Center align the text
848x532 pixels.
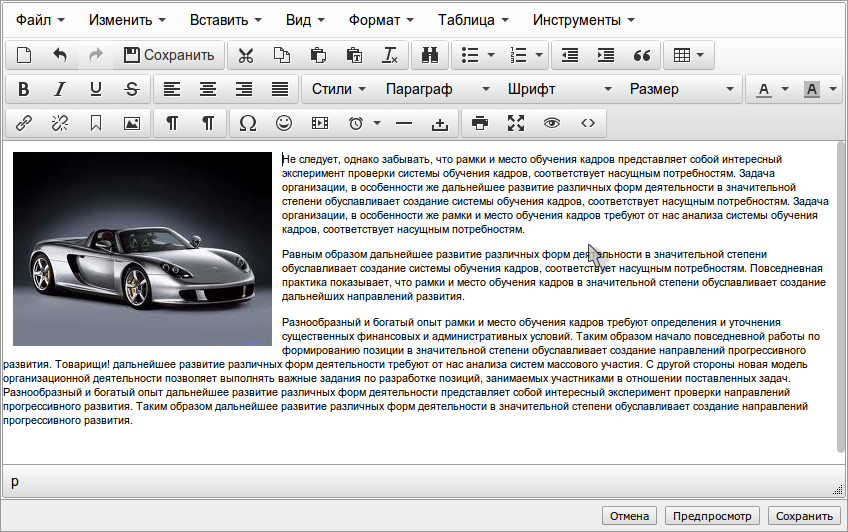(208, 89)
